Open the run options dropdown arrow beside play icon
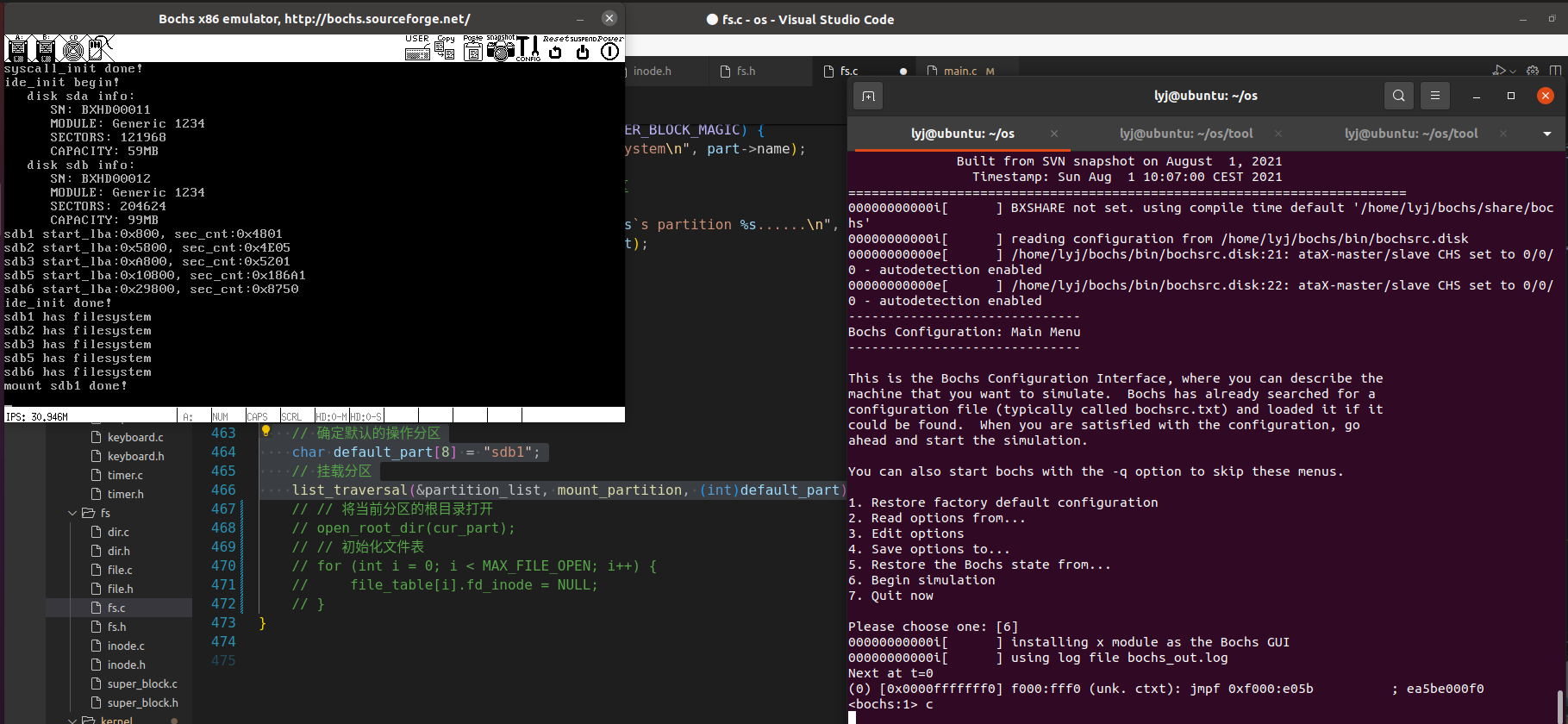This screenshot has height=724, width=1568. 1514,71
